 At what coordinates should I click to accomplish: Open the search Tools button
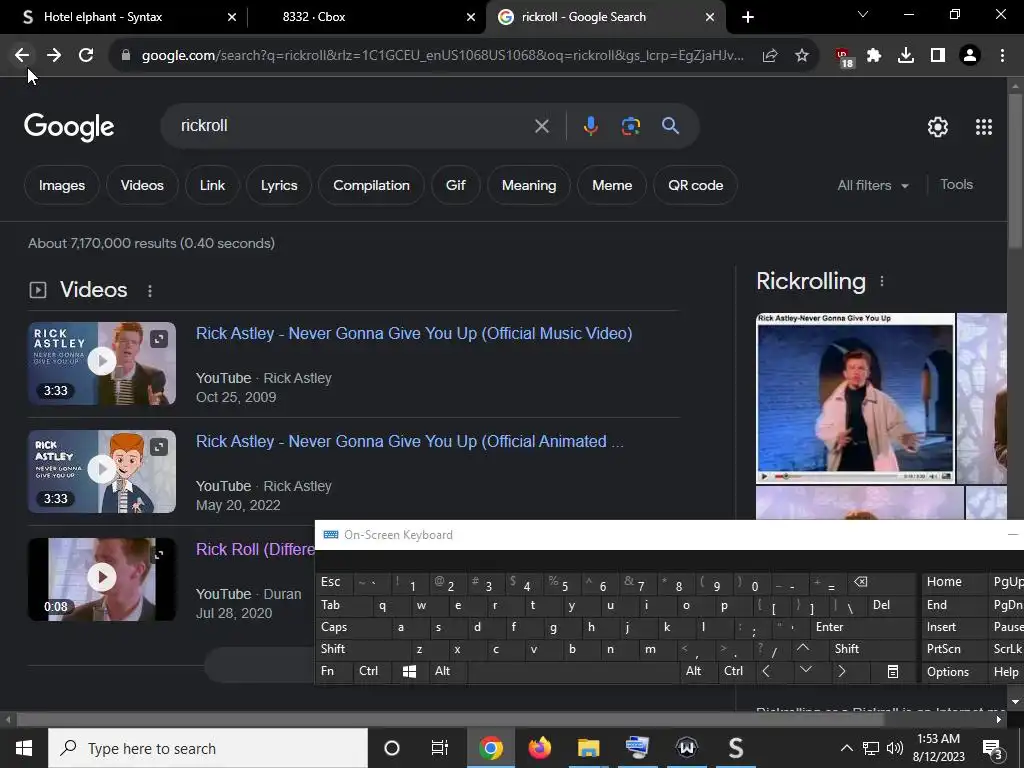(956, 185)
